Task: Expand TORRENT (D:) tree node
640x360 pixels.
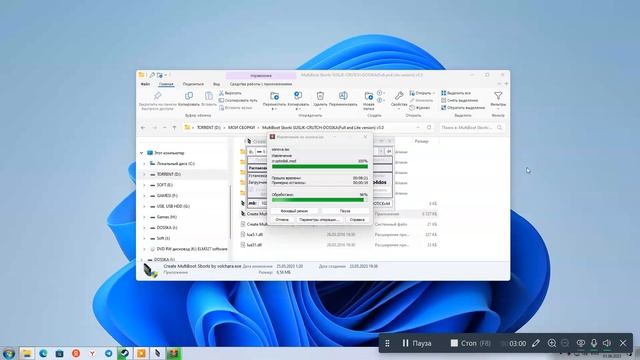Action: 144,174
